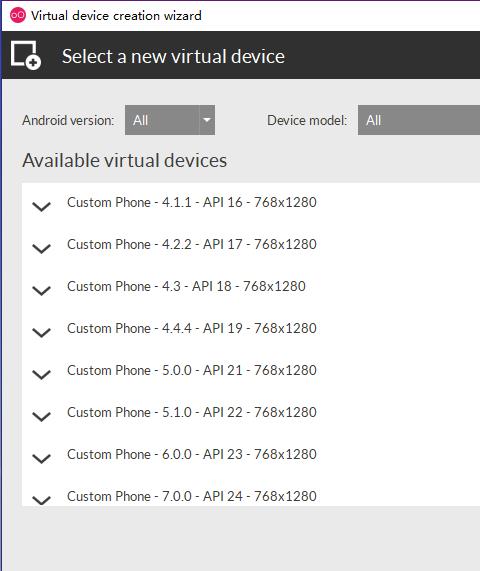Screen dimensions: 480x571
Task: Expand the Custom Phone 6.0.0 API 23 chevron
Action: tap(42, 458)
